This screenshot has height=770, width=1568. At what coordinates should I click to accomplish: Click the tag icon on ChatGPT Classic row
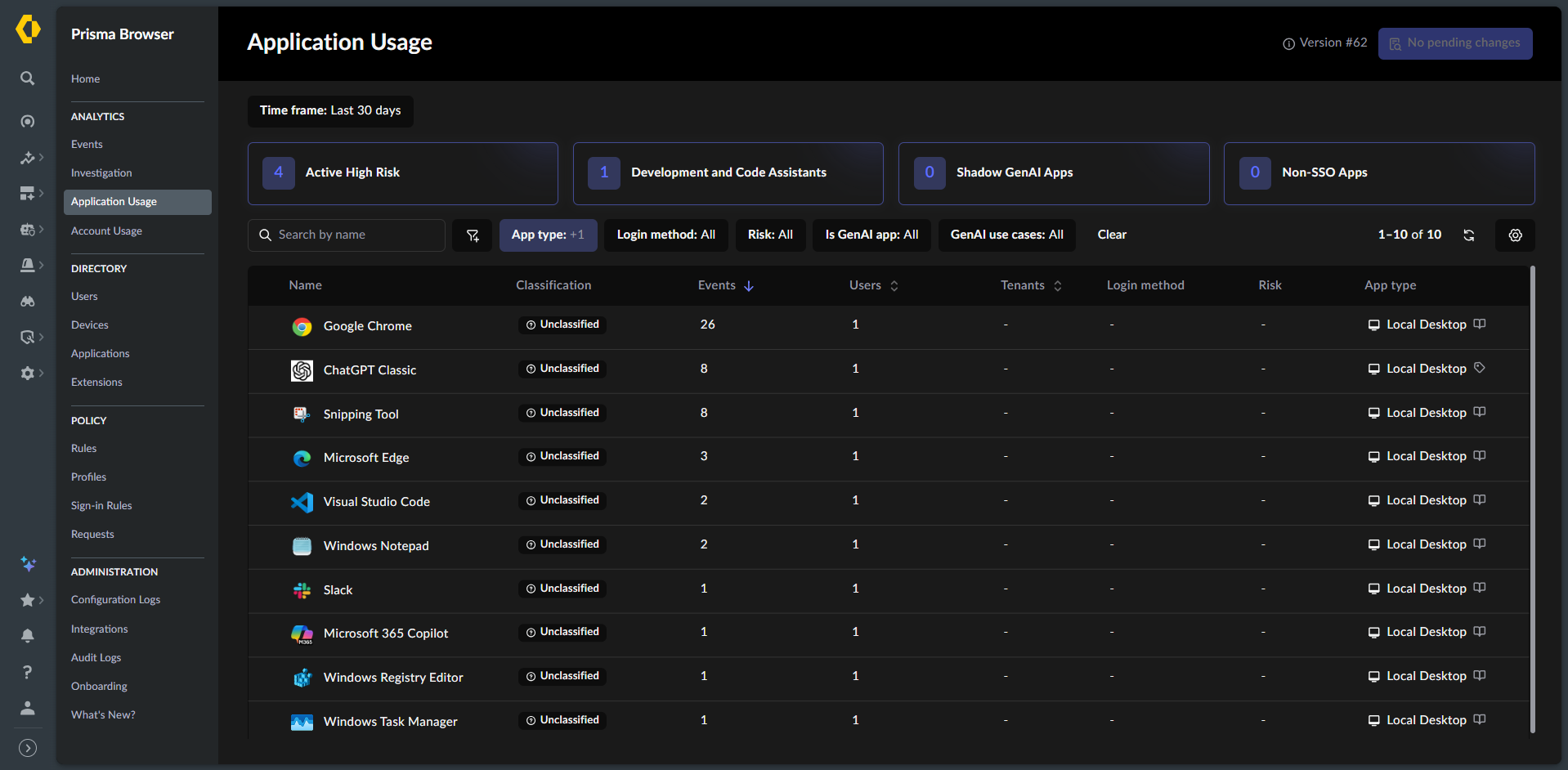click(x=1480, y=368)
